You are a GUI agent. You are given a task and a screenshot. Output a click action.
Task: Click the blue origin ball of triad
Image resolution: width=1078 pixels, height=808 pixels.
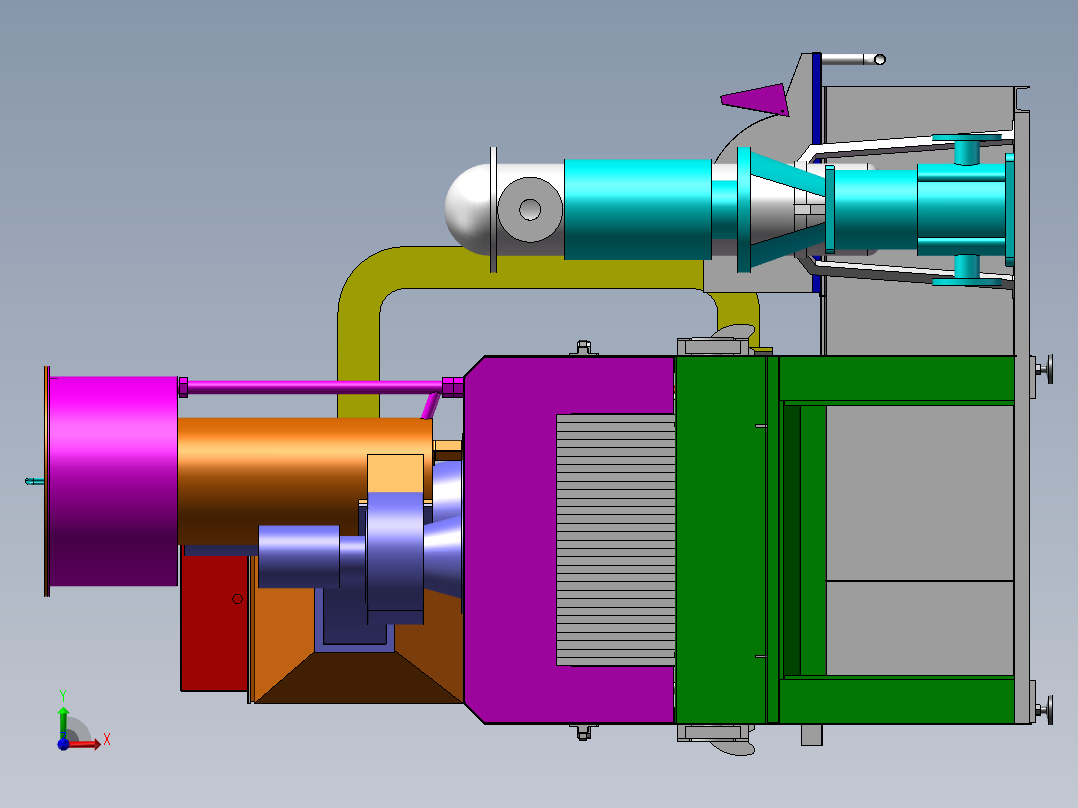point(63,744)
